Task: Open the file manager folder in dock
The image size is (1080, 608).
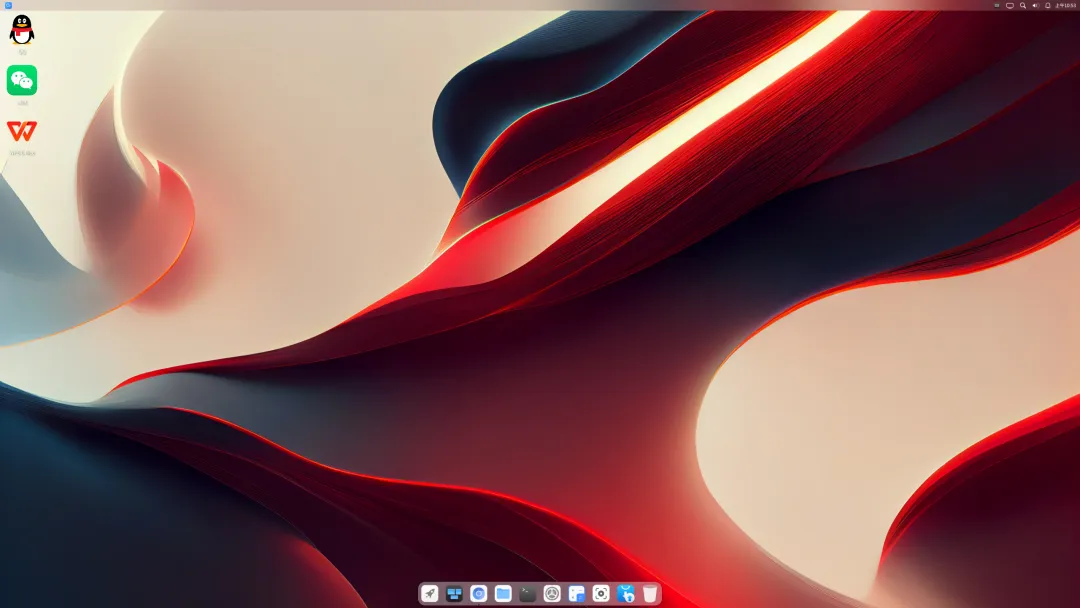Action: click(x=503, y=594)
